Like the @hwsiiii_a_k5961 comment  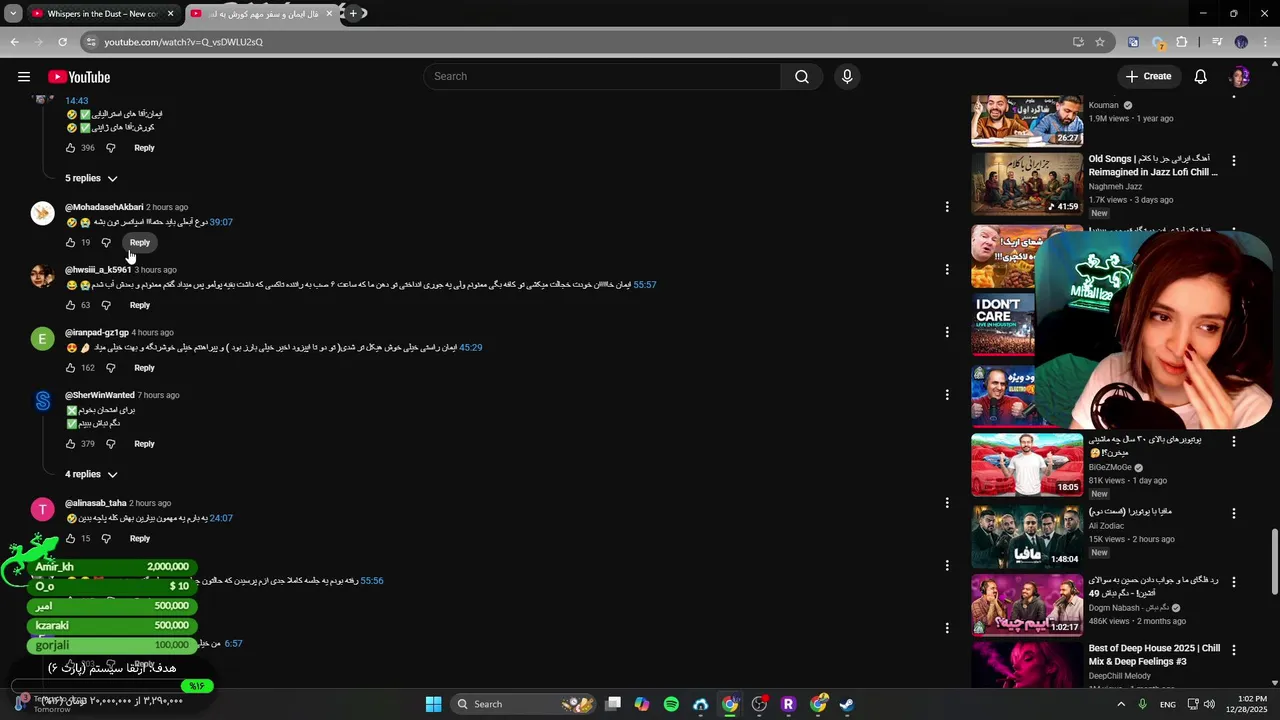pyautogui.click(x=70, y=305)
